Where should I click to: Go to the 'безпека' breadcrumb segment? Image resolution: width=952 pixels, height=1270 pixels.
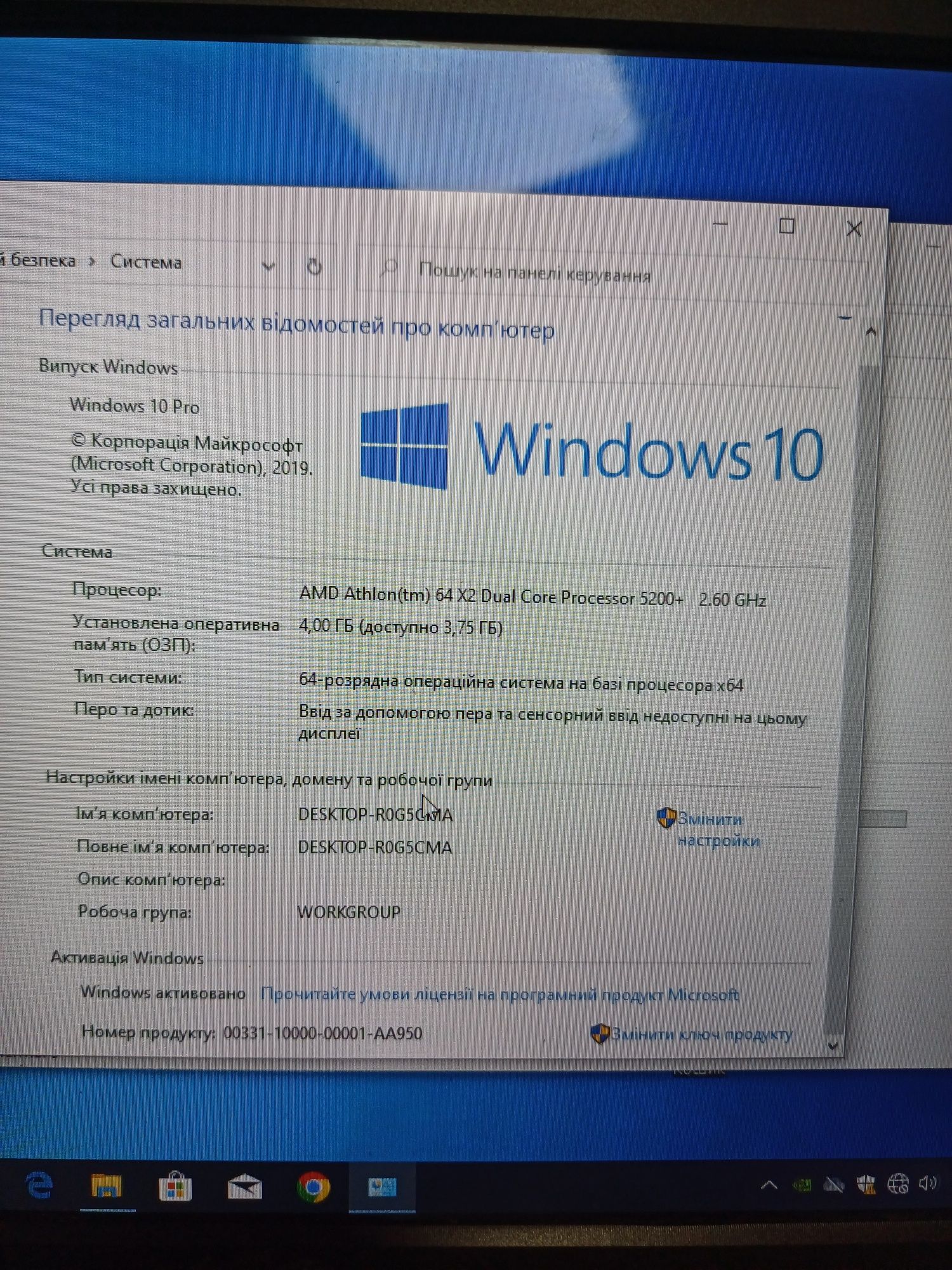pos(42,260)
